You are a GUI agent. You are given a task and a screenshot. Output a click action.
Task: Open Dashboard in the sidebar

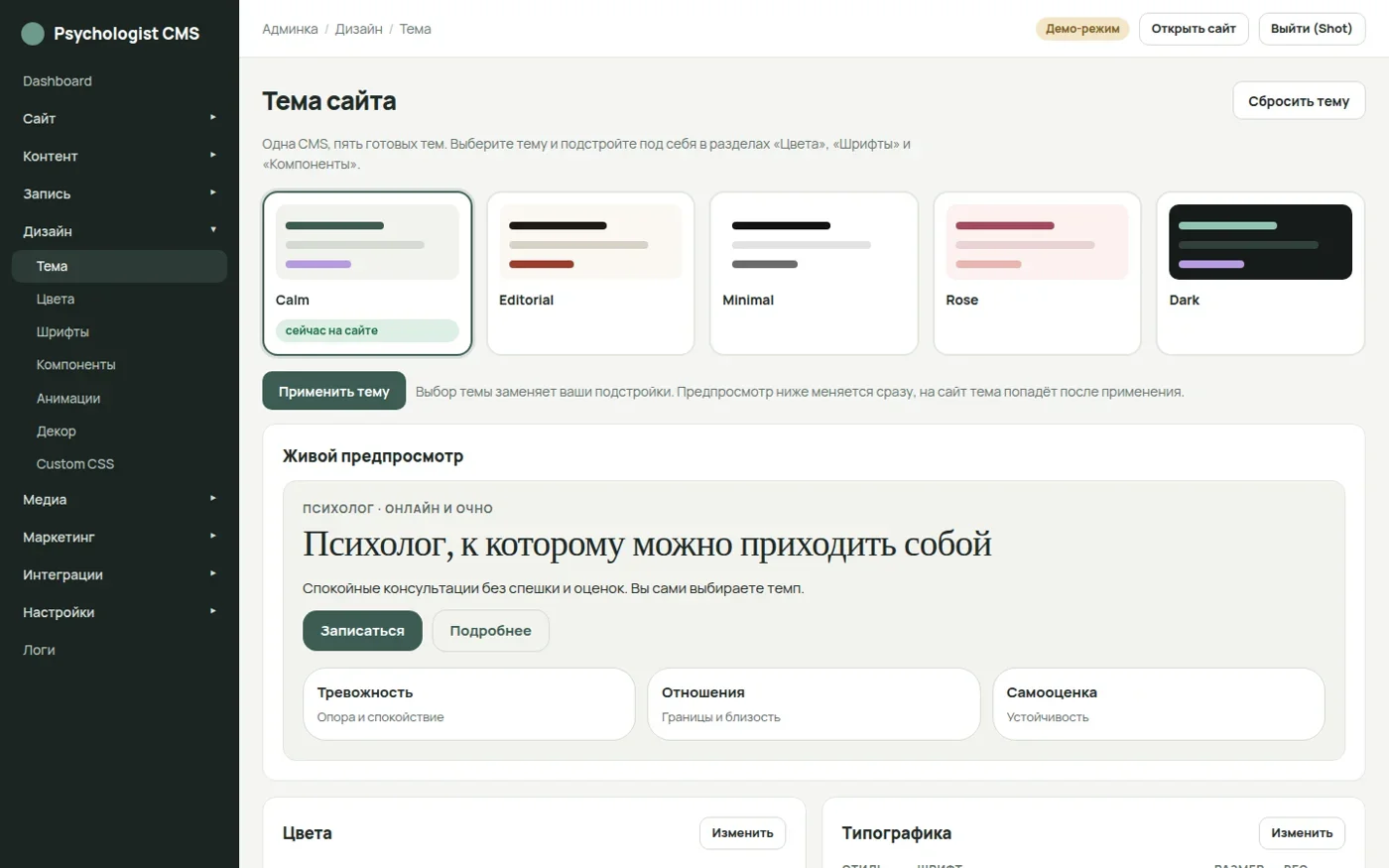point(119,81)
